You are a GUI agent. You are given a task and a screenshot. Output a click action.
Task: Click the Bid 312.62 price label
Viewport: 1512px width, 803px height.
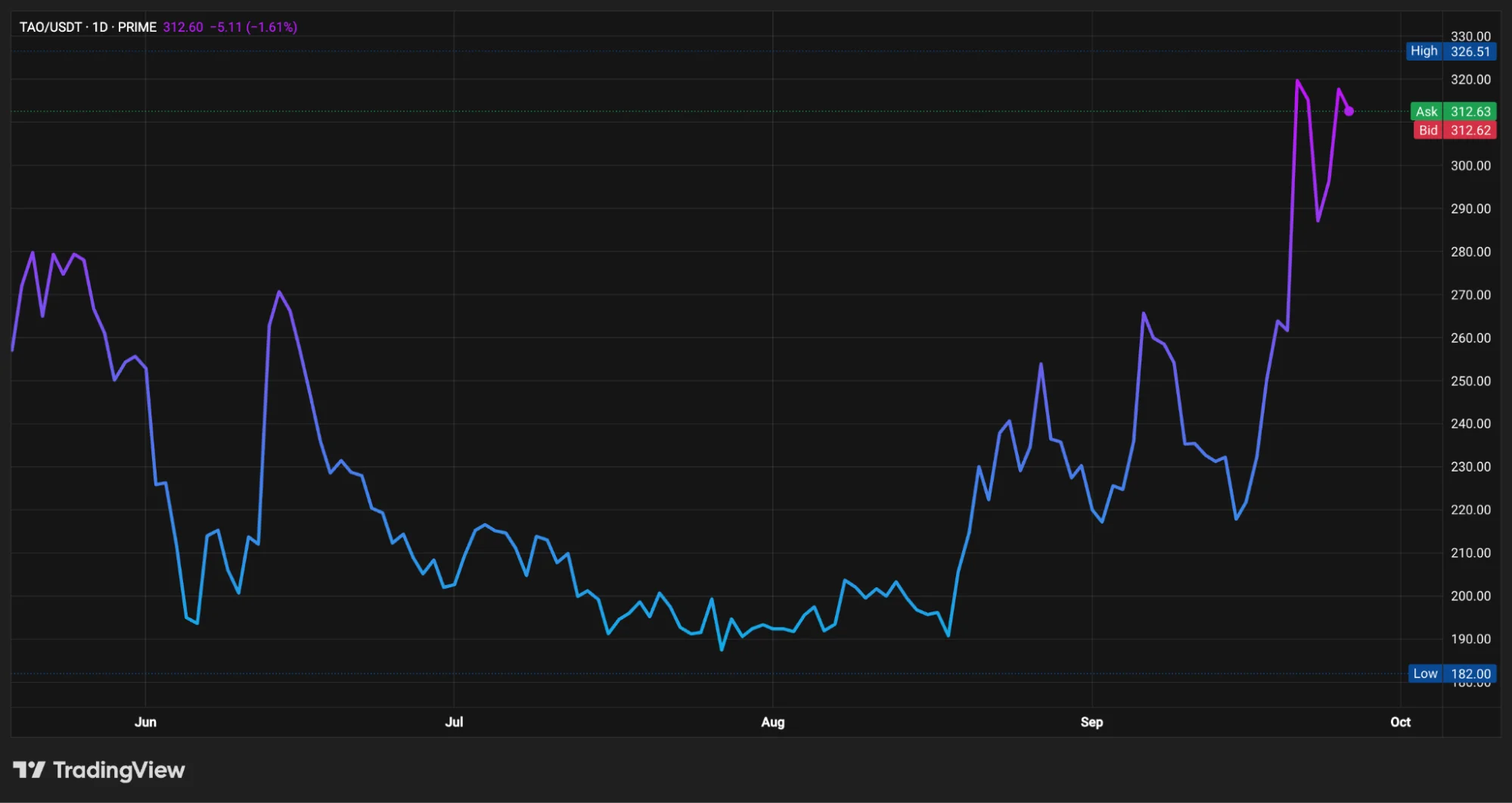pyautogui.click(x=1455, y=130)
